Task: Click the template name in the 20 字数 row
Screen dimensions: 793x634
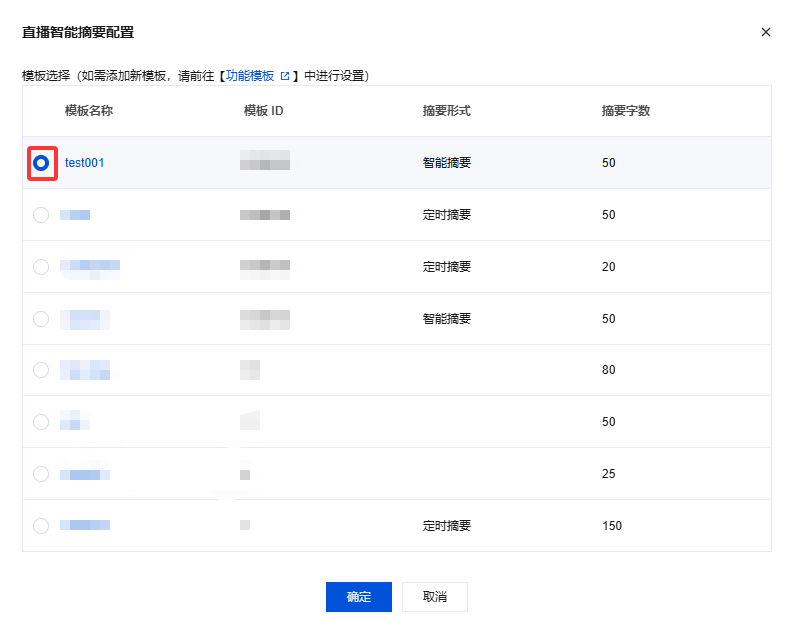Action: tap(90, 267)
